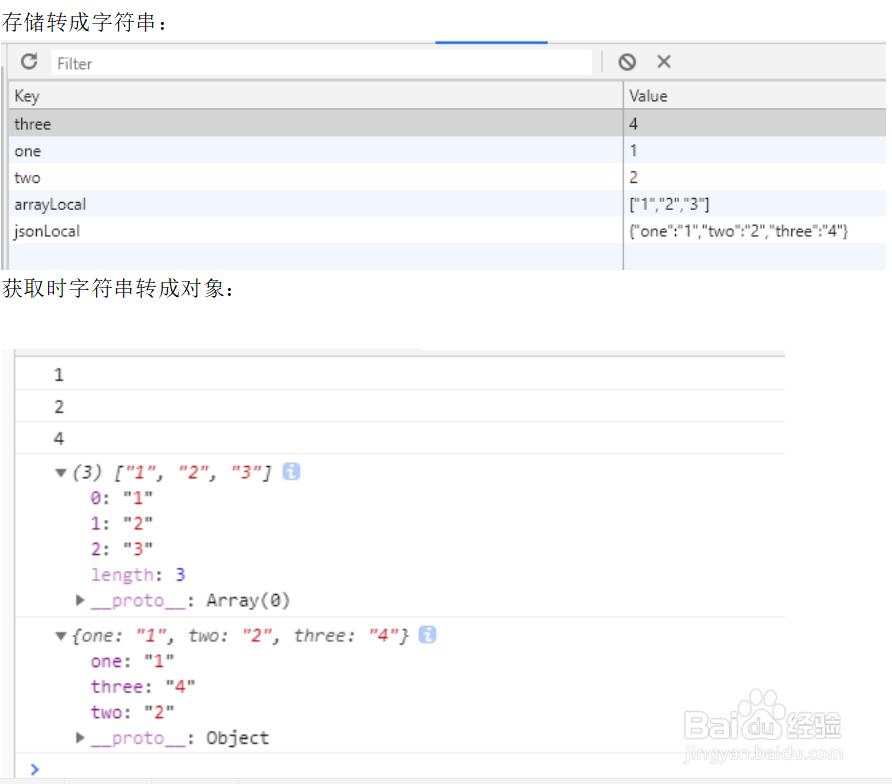Click array index 0: "1" line
892x784 pixels.
pos(121,498)
